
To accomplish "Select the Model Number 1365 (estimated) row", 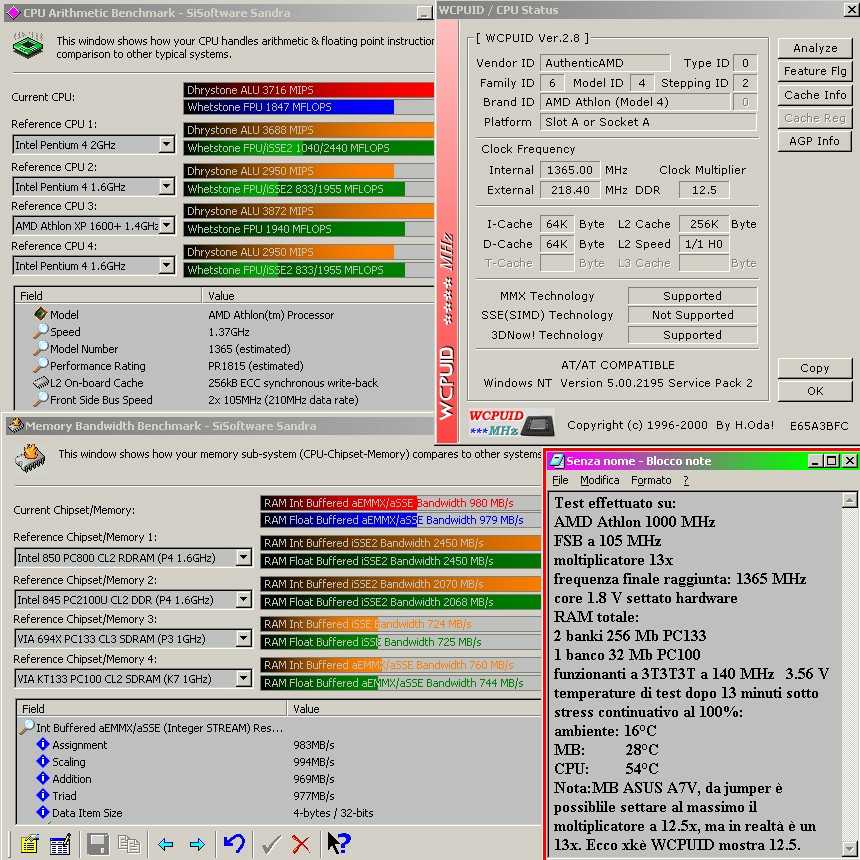I will point(224,349).
